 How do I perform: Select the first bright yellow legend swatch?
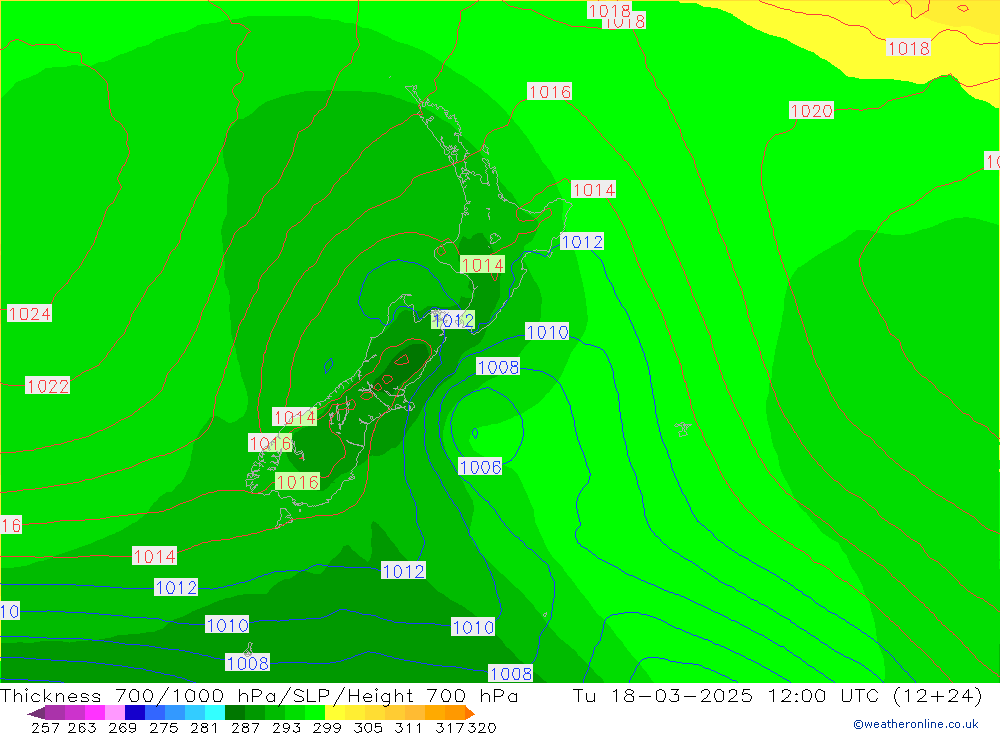click(335, 713)
